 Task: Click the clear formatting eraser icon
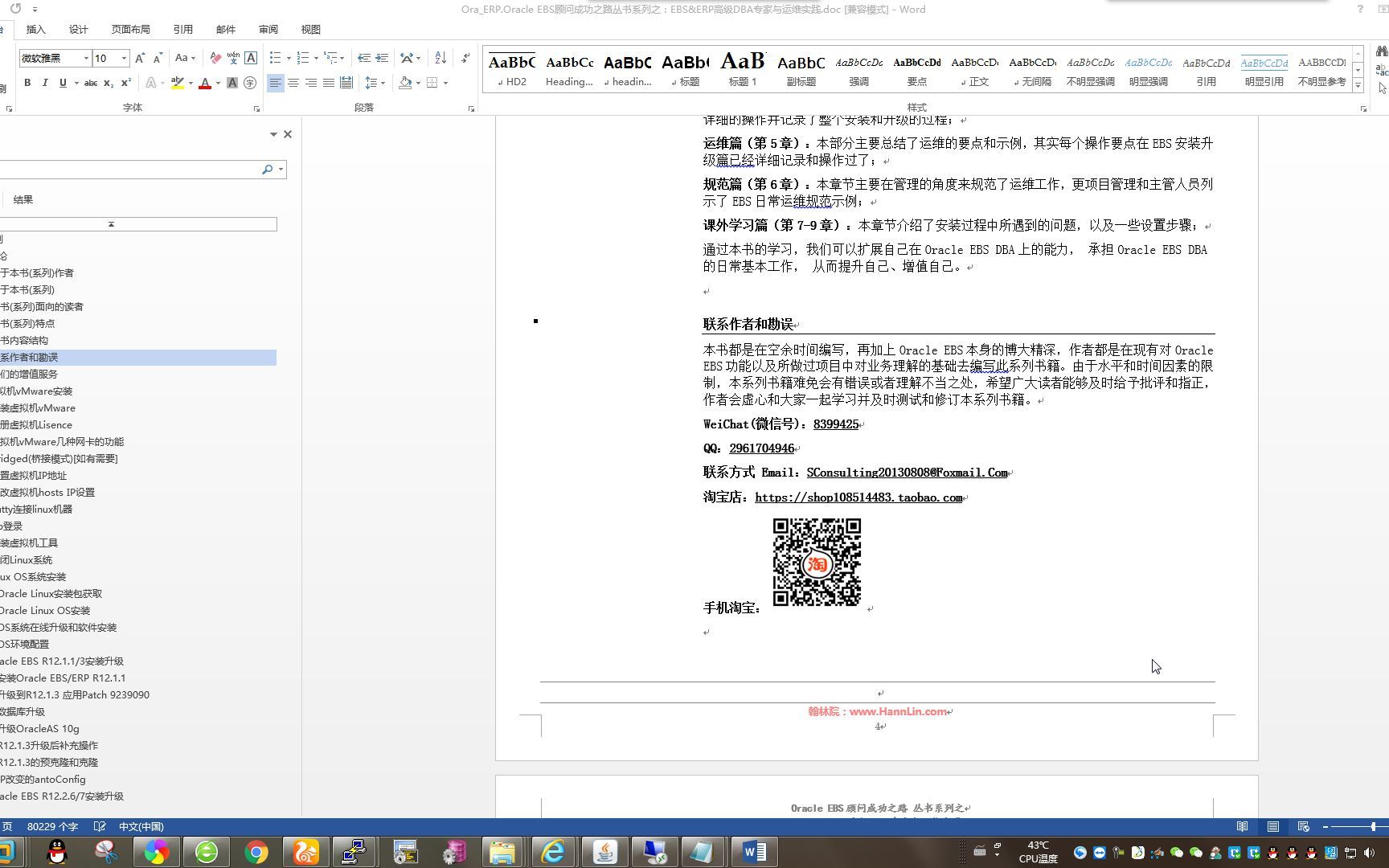(215, 58)
